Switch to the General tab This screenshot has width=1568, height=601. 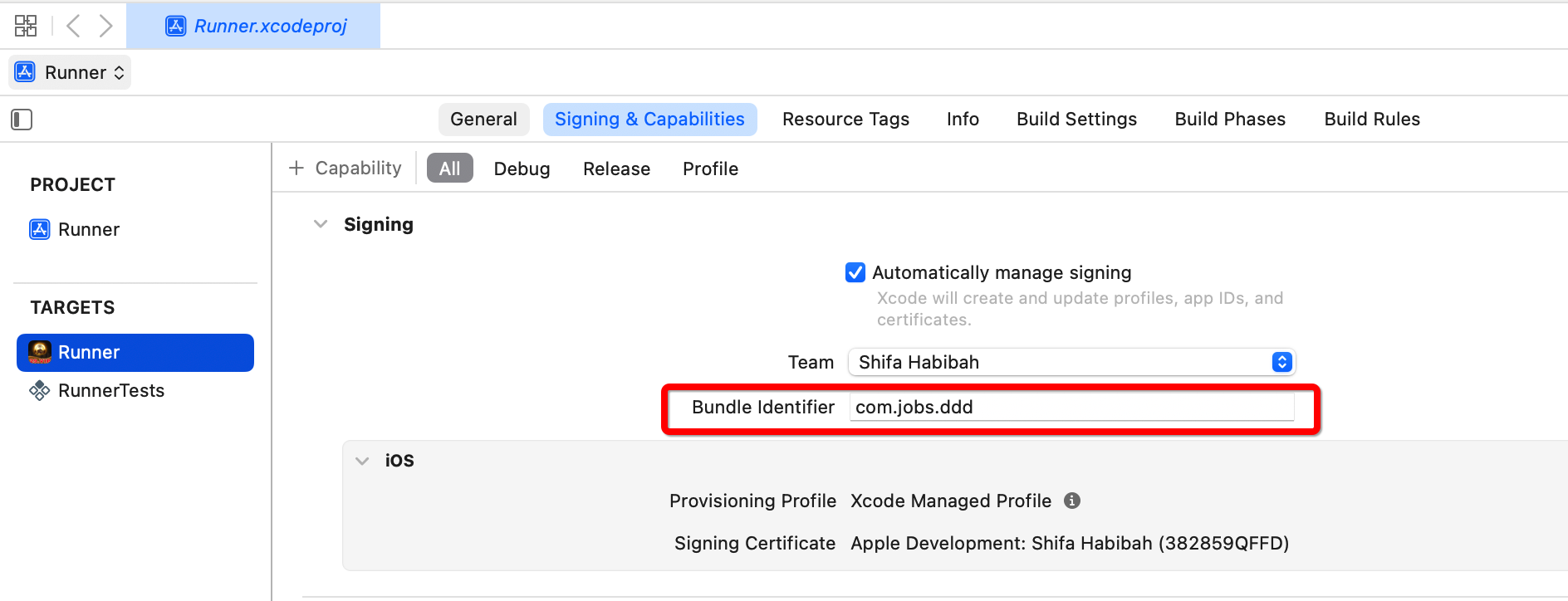point(483,120)
